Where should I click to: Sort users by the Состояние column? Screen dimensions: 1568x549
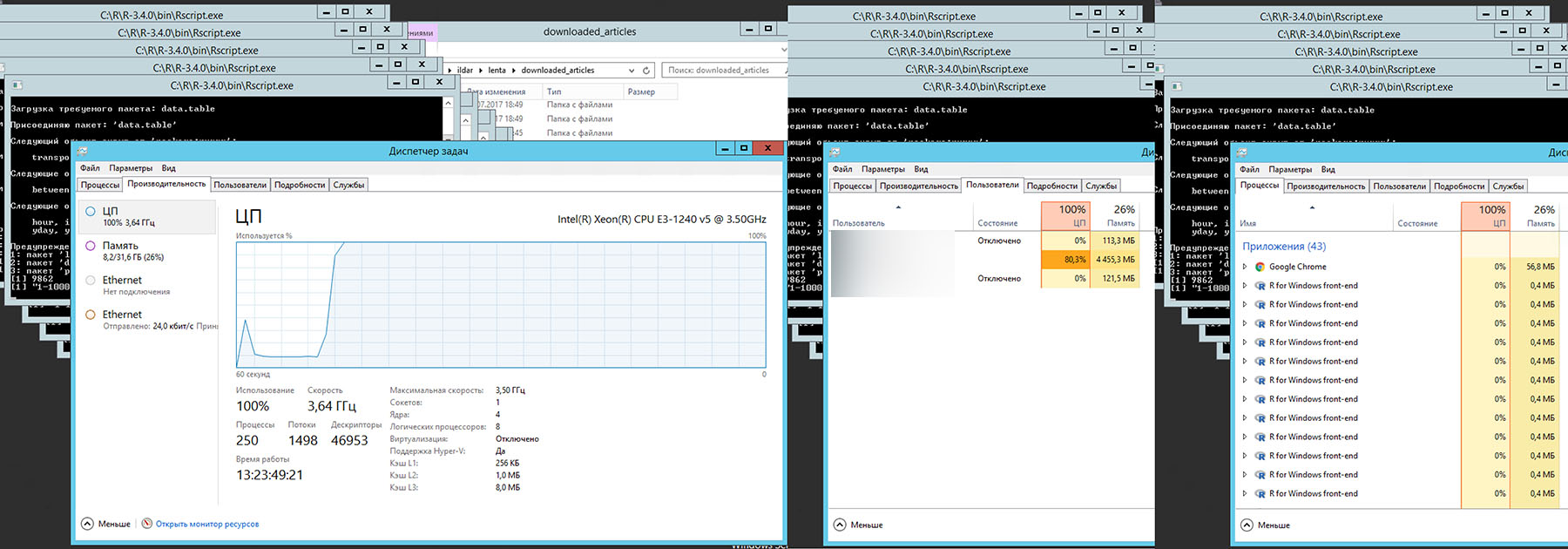[1007, 216]
